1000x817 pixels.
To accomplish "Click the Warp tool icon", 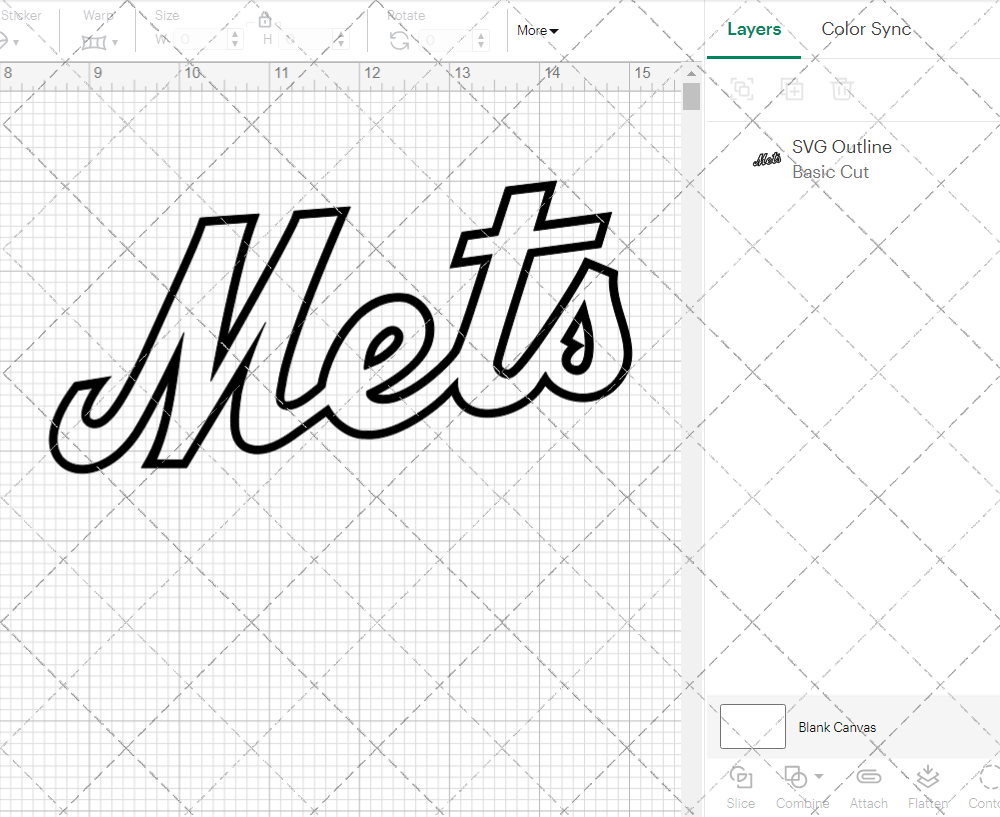I will 94,43.
